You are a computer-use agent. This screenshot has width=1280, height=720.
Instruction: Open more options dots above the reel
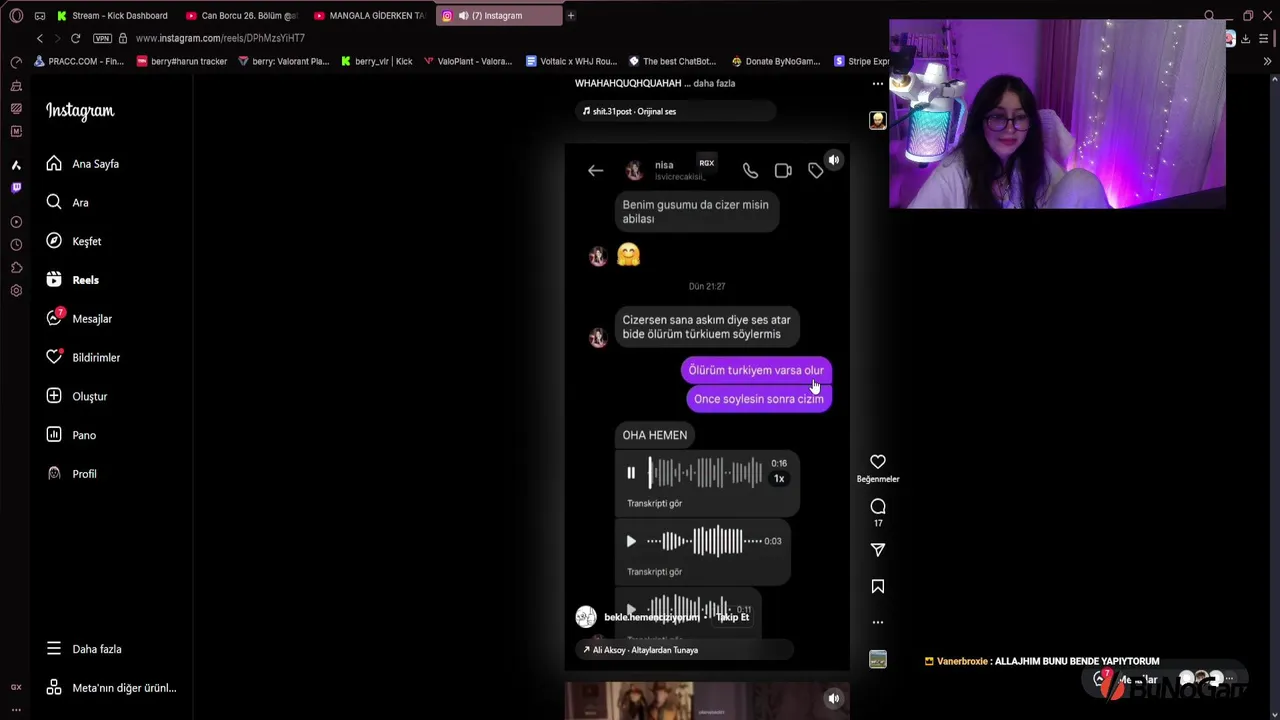pos(877,84)
